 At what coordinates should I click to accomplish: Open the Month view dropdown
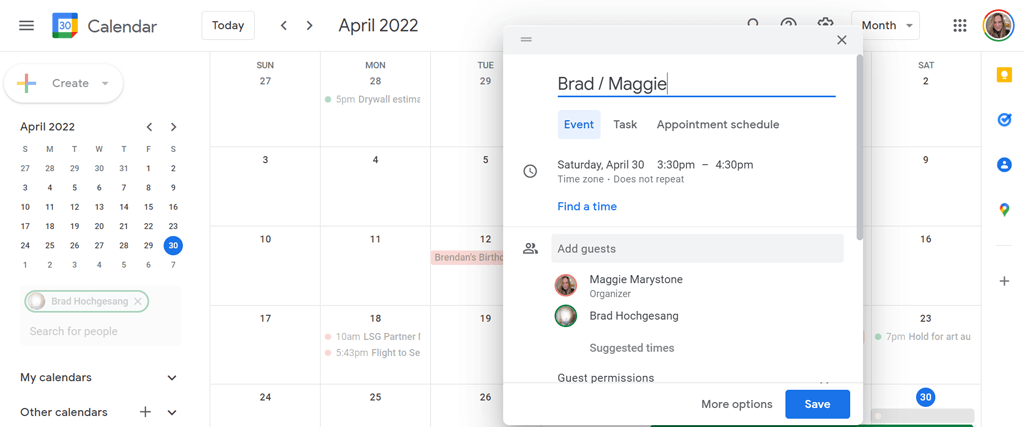(885, 25)
